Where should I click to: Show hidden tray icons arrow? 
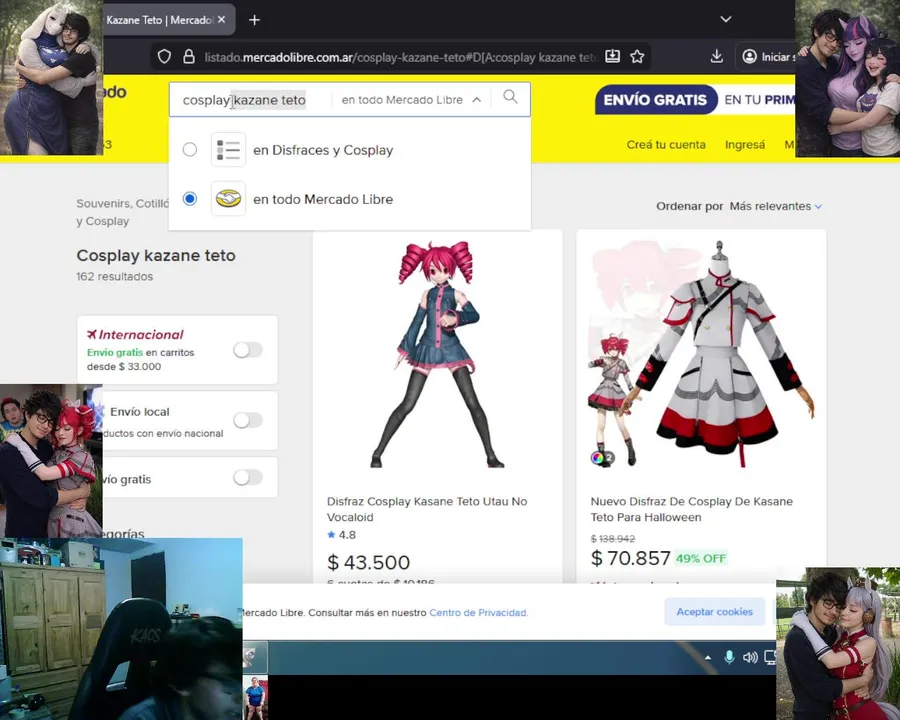(x=708, y=658)
